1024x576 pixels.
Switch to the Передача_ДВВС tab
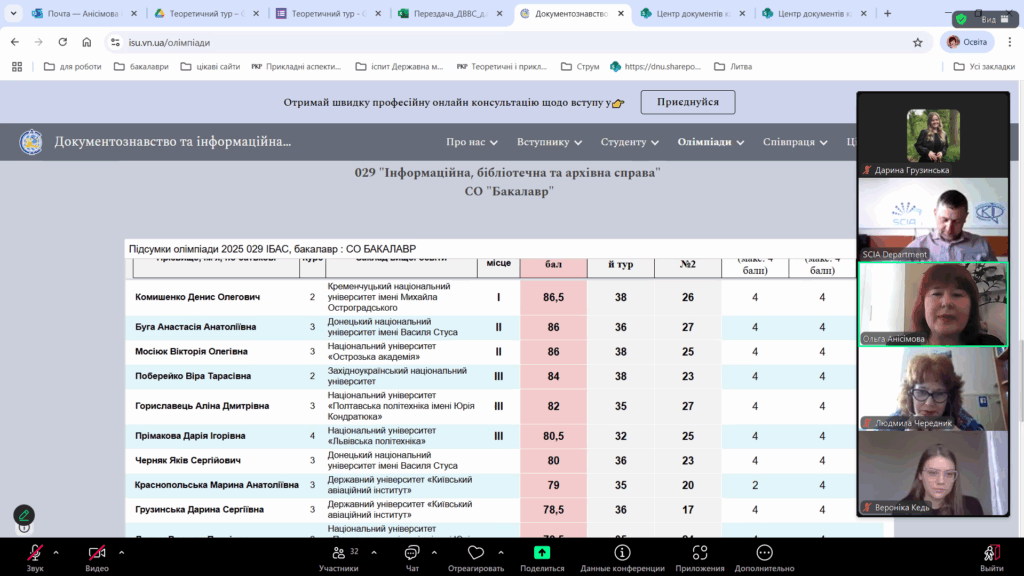[449, 13]
